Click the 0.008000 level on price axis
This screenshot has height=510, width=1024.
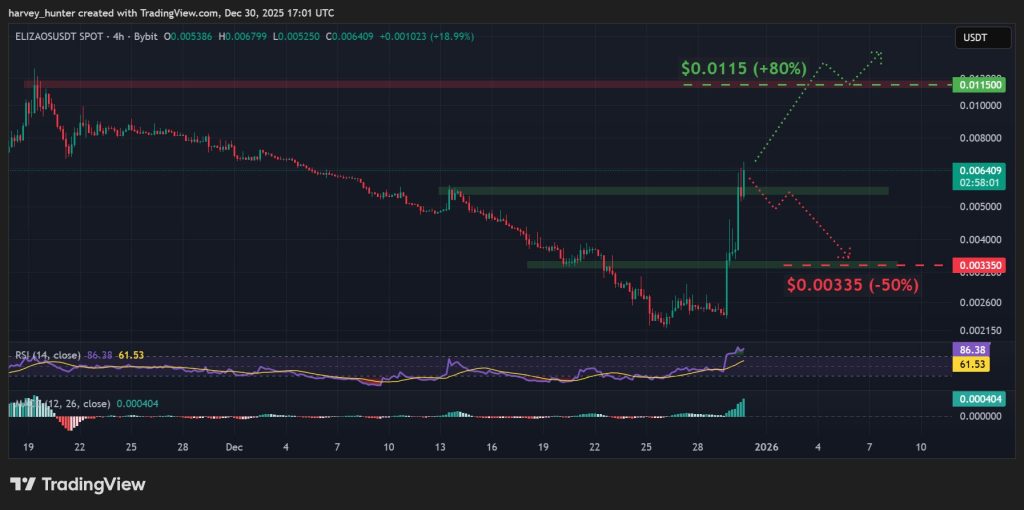coord(977,139)
